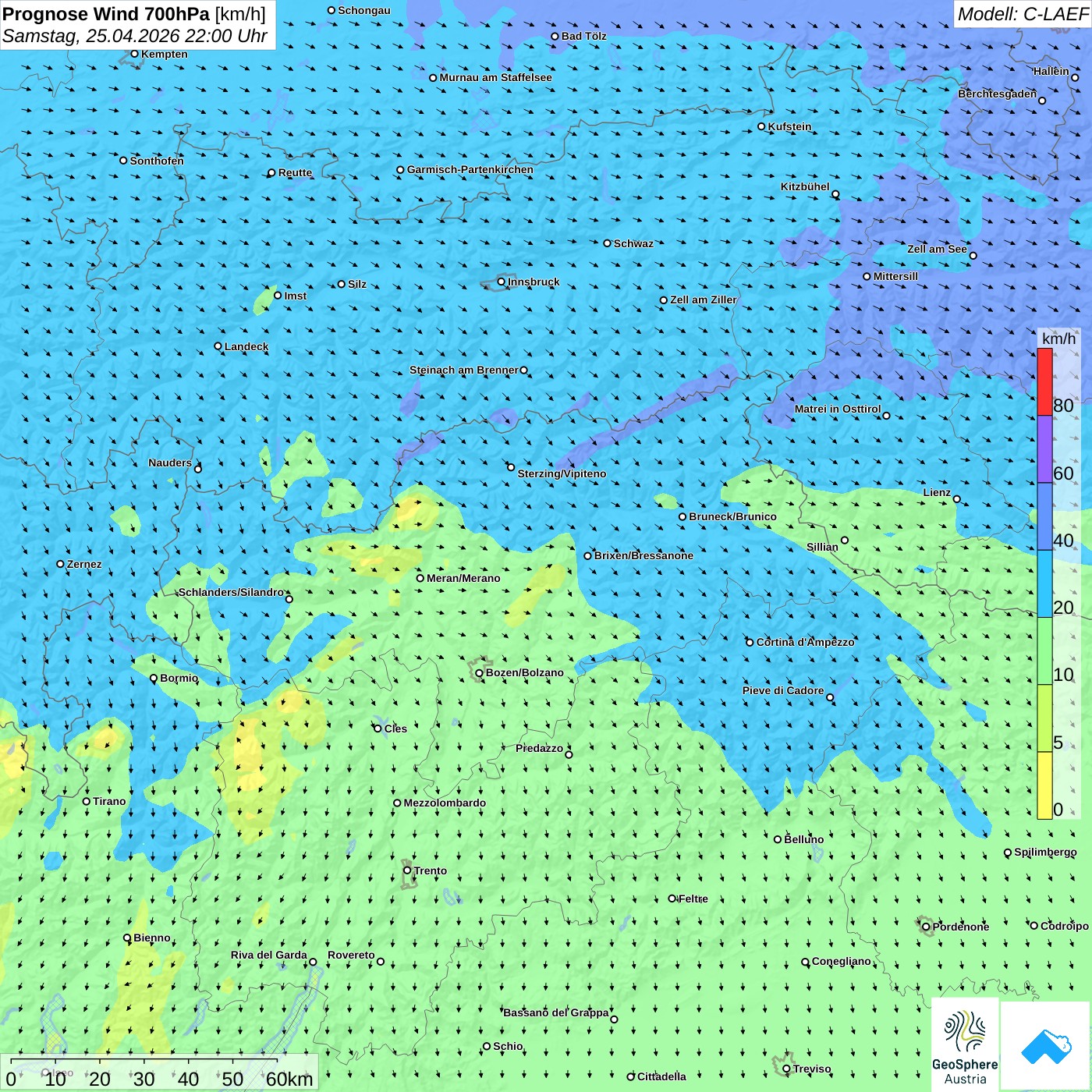Click the 'Matrei in Osttirol' label
The height and width of the screenshot is (1092, 1092).
click(838, 409)
